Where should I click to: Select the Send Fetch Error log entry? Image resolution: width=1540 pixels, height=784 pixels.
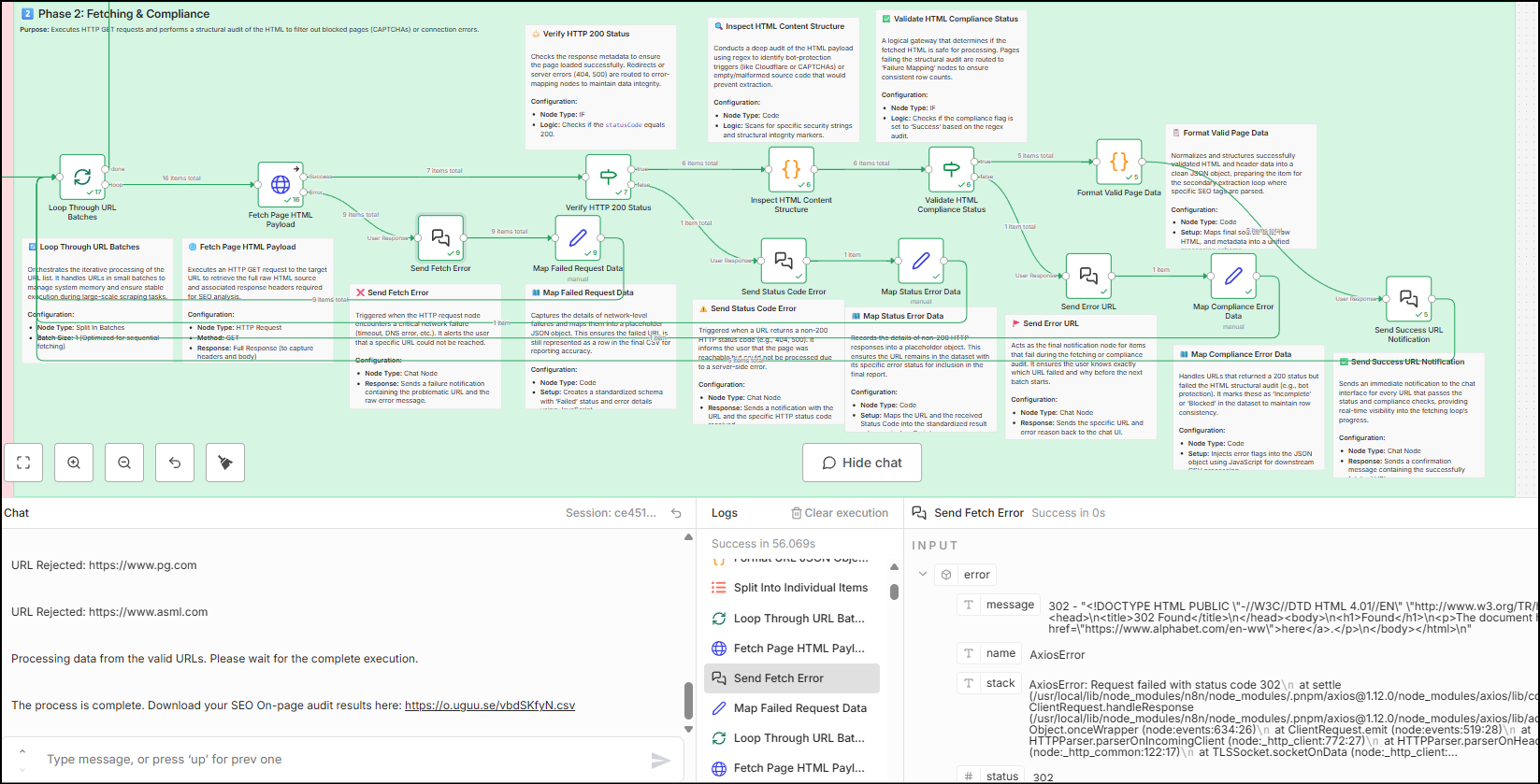pos(792,678)
